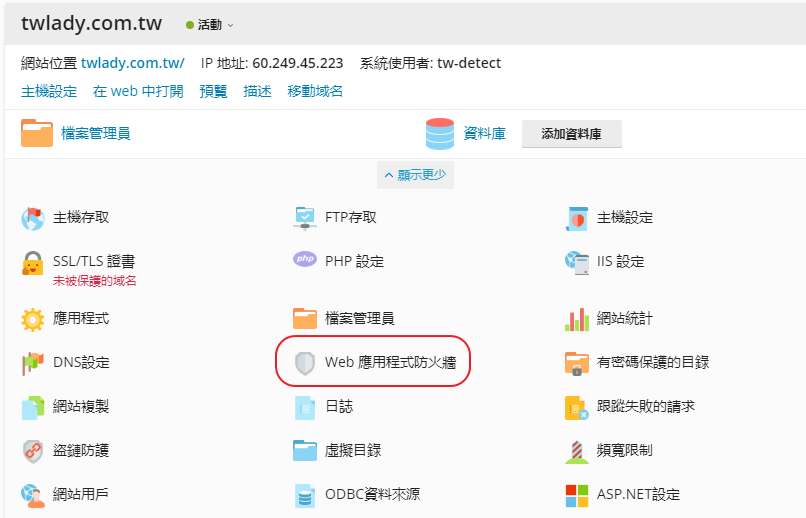
Task: Open the 有密碼保護的目錄 label
Action: 653,362
